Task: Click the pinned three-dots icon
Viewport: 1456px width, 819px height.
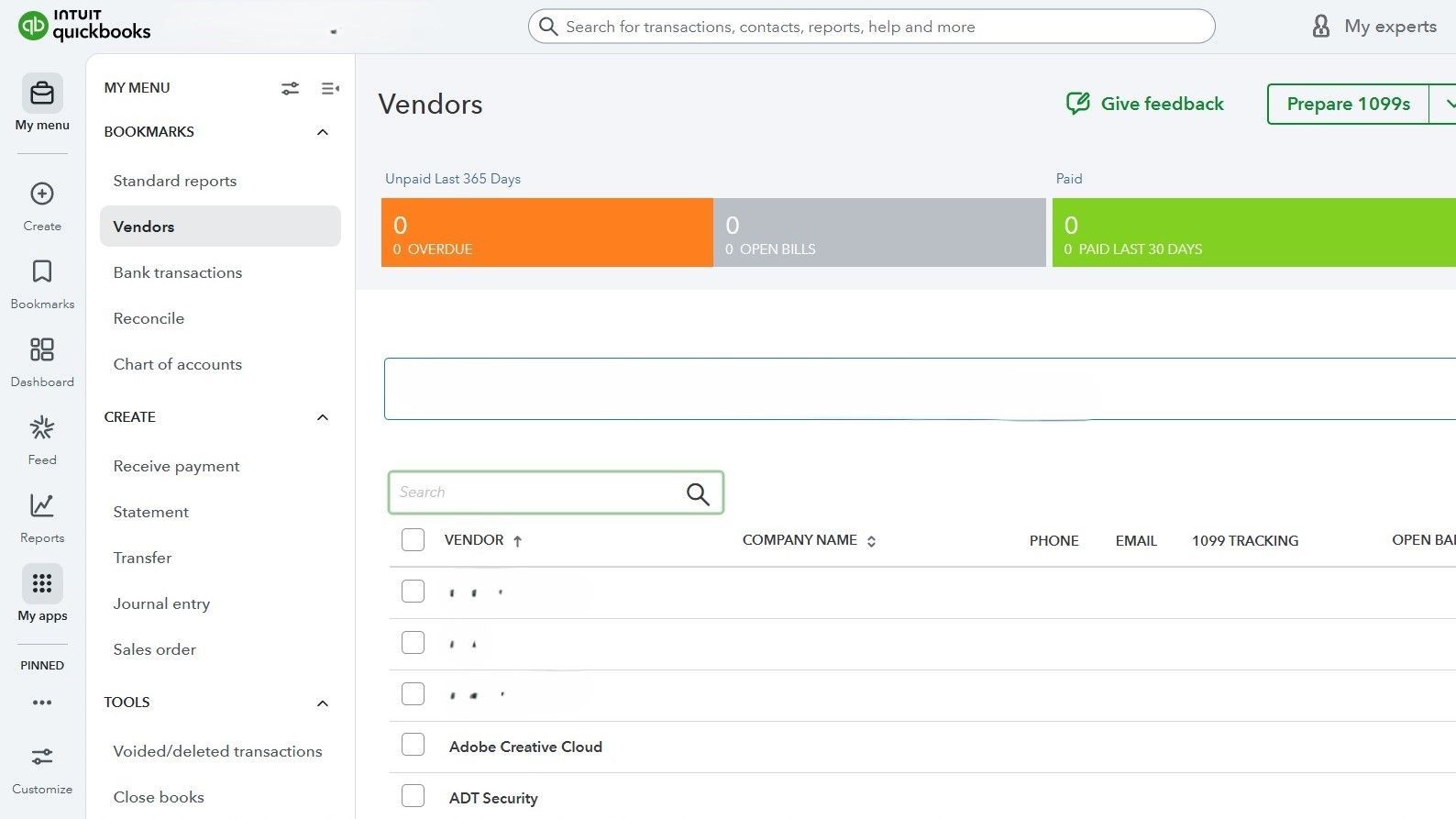Action: coord(42,703)
